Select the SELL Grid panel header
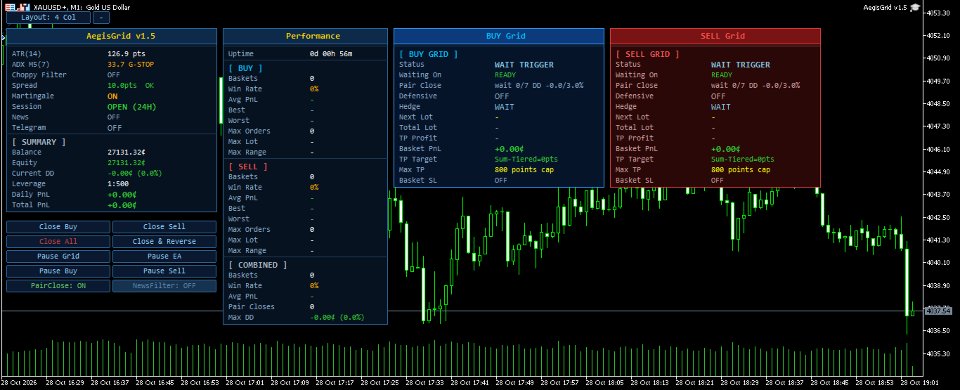The width and height of the screenshot is (960, 390). [716, 36]
